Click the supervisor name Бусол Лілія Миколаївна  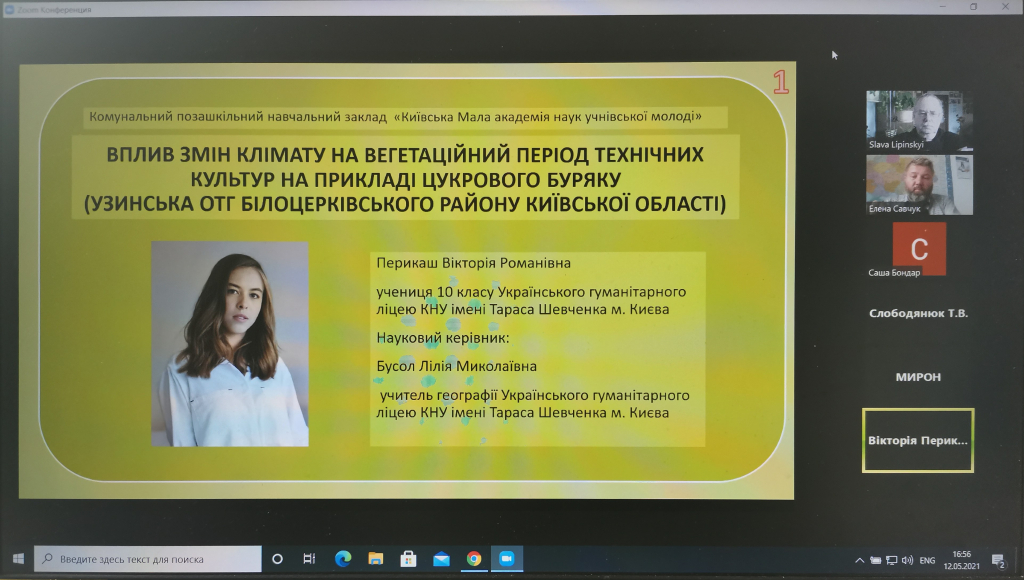[456, 366]
